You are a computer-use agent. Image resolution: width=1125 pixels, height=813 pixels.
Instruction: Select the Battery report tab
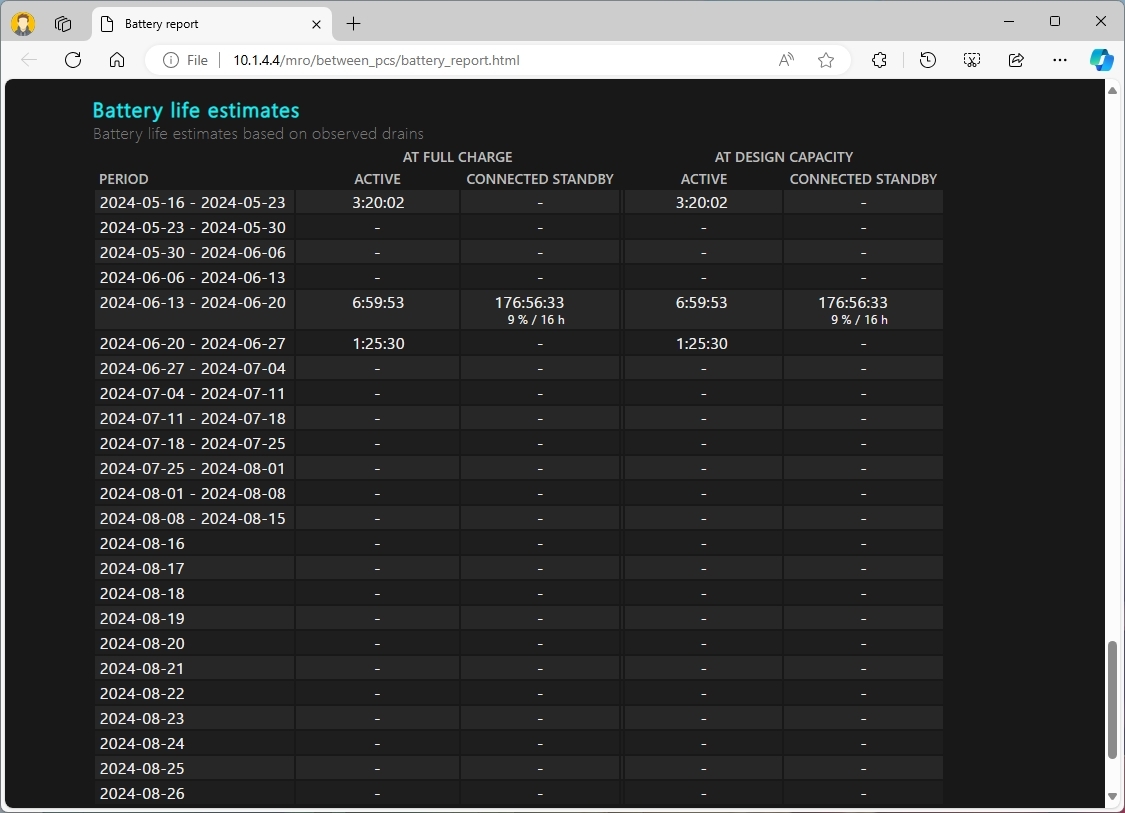pos(212,24)
